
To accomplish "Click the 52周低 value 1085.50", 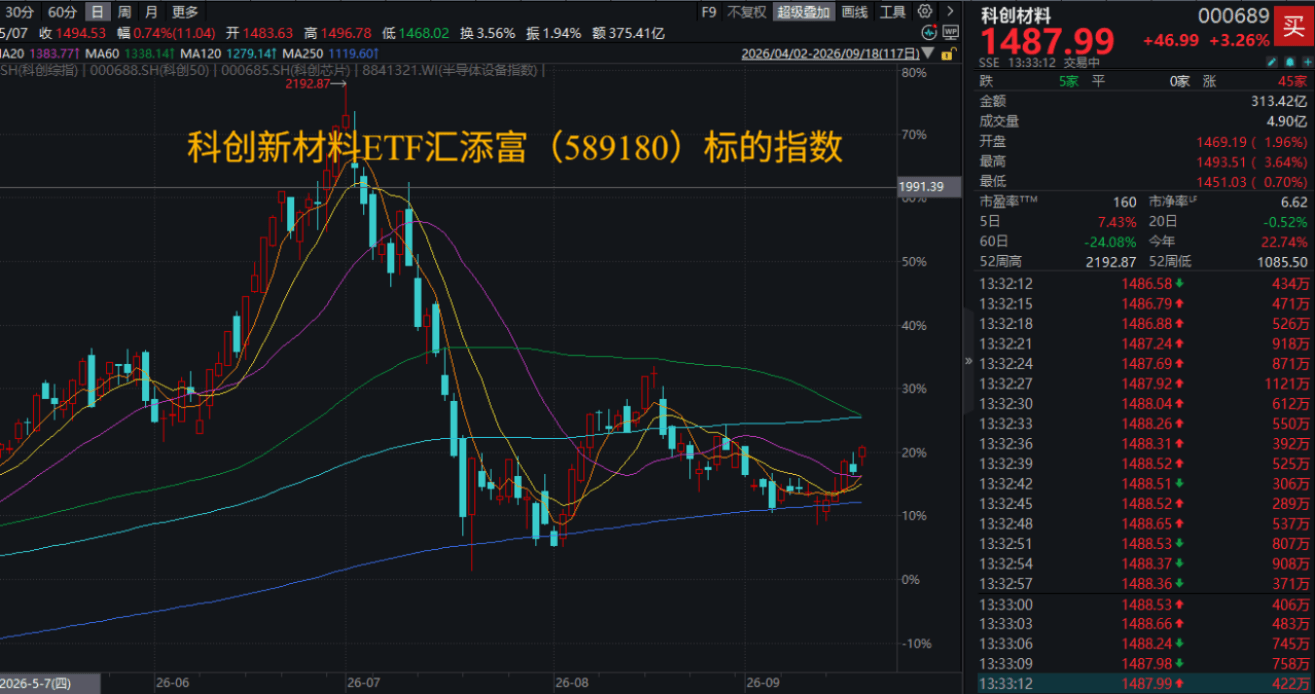I will pyautogui.click(x=1282, y=262).
